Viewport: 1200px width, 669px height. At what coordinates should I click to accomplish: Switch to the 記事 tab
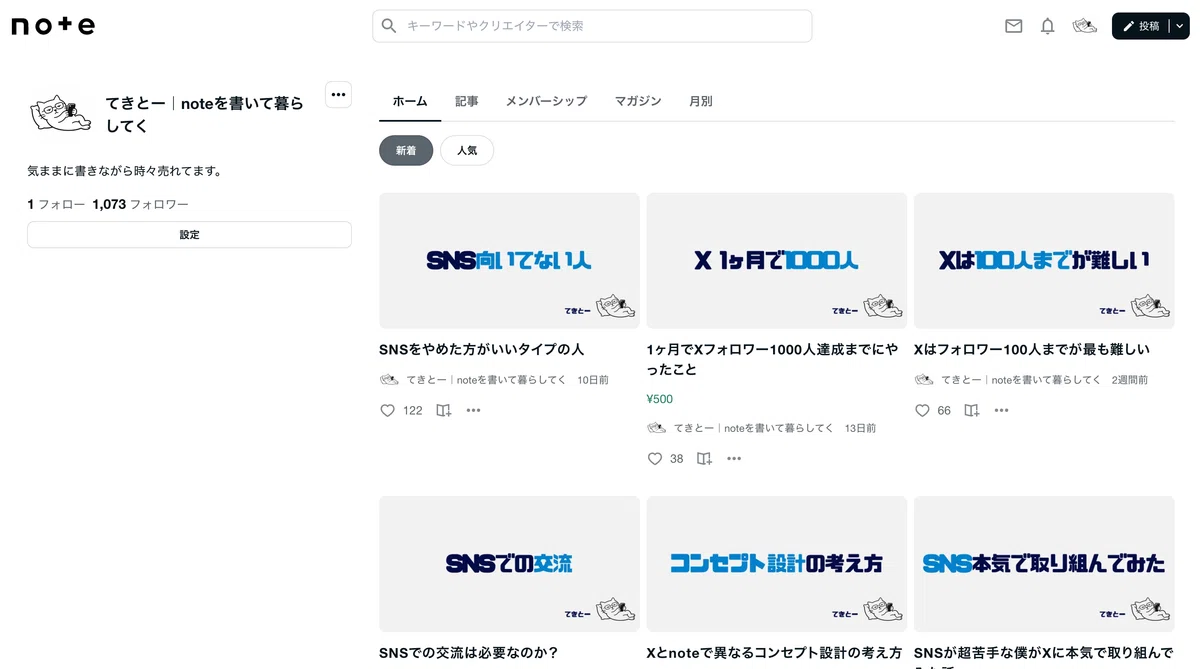point(467,101)
